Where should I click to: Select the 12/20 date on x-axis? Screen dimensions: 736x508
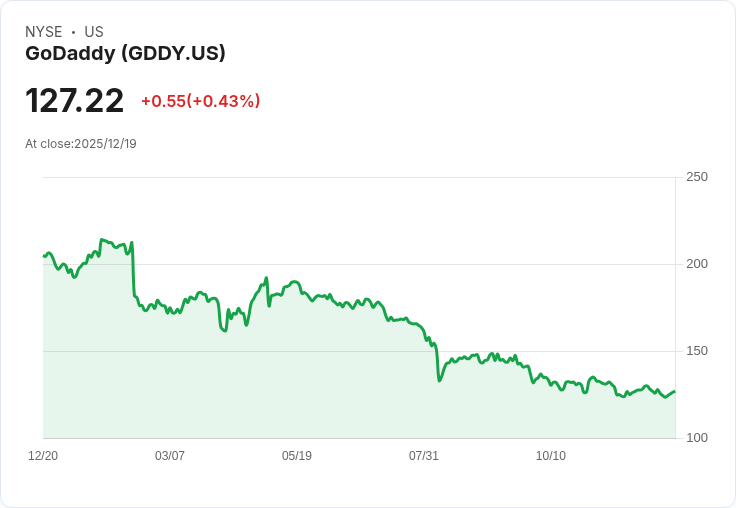(43, 456)
